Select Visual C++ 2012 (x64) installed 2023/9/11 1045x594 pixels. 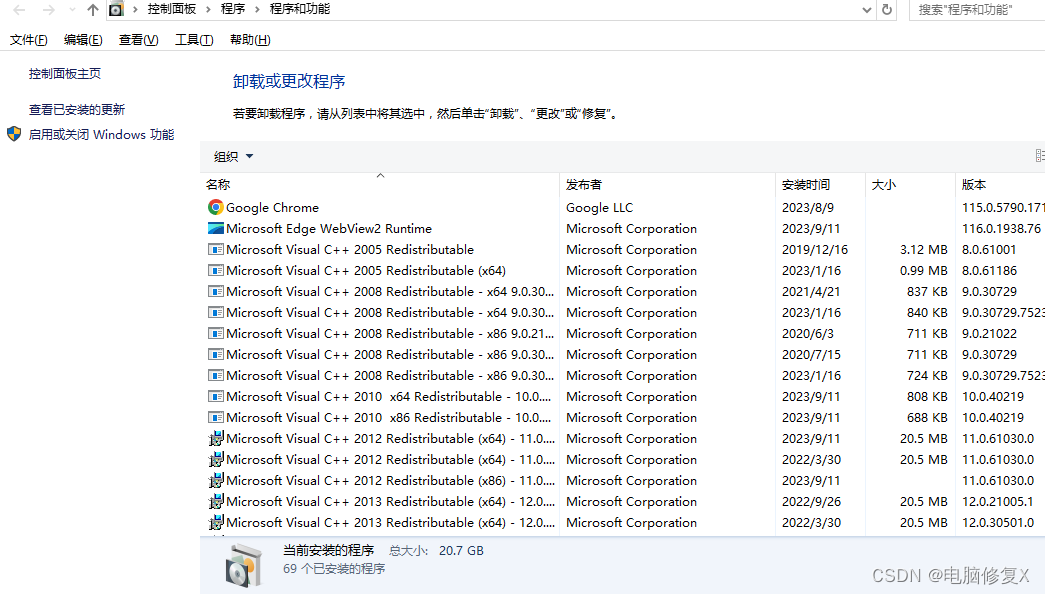[622, 439]
